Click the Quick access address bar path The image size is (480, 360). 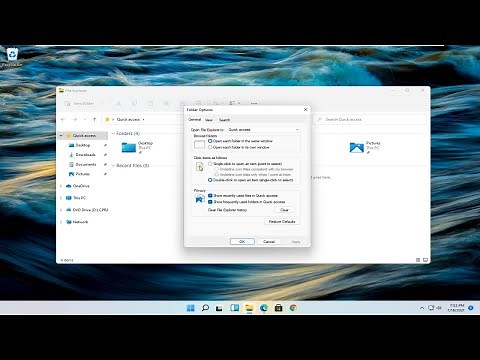[128, 119]
